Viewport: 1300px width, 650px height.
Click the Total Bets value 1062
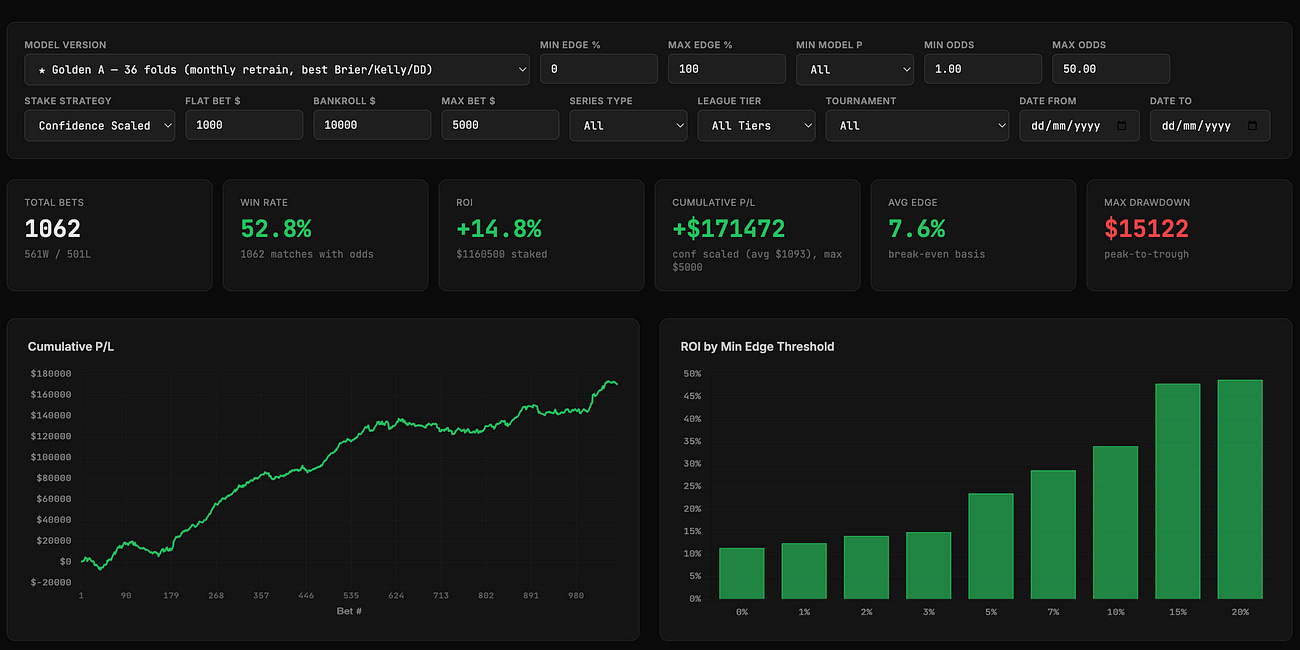53,229
